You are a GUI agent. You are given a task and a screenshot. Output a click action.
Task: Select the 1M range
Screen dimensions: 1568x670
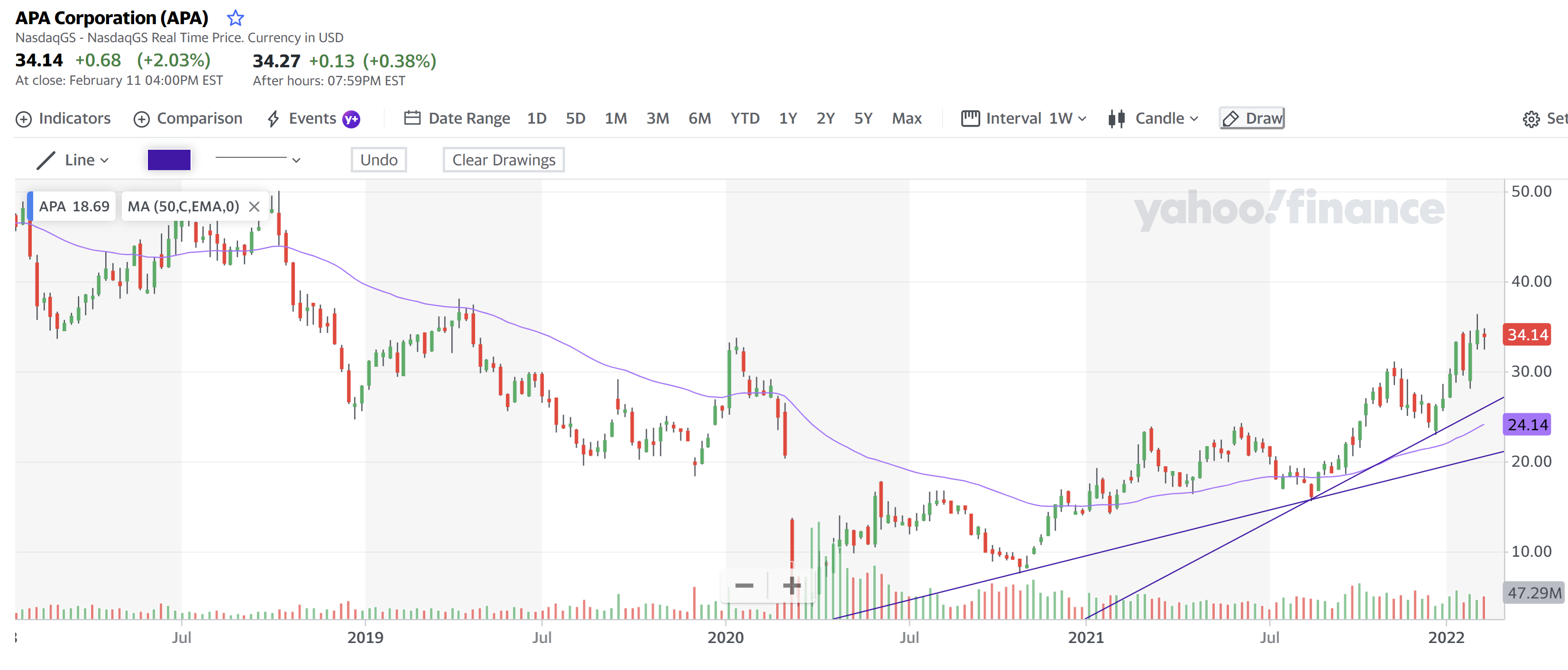(615, 118)
